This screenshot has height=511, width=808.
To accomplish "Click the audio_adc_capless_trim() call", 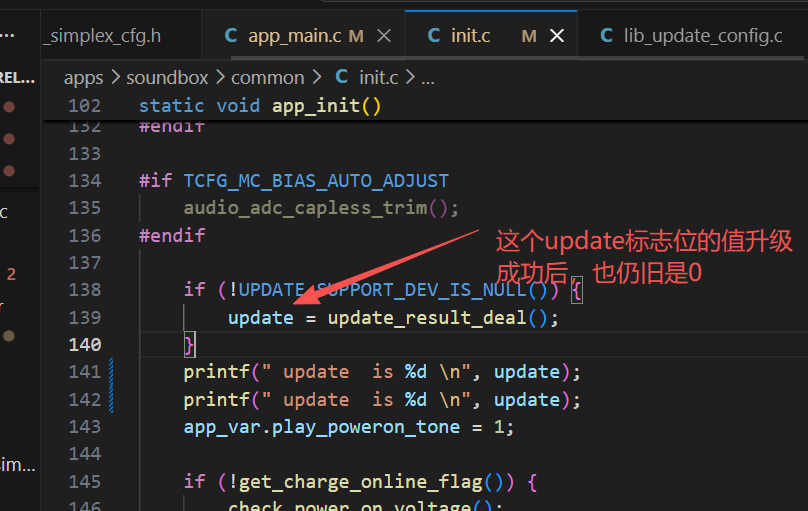I will [321, 208].
